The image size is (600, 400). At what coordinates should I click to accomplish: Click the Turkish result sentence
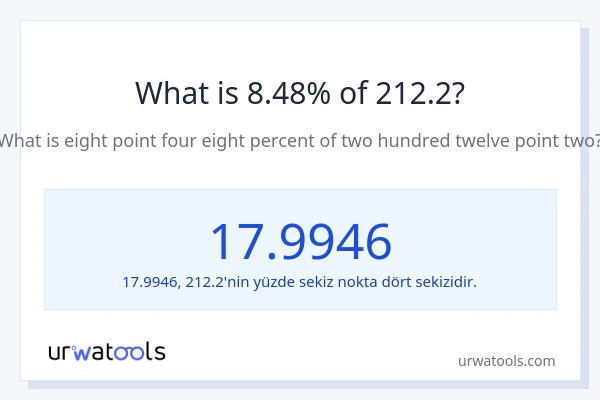click(300, 281)
